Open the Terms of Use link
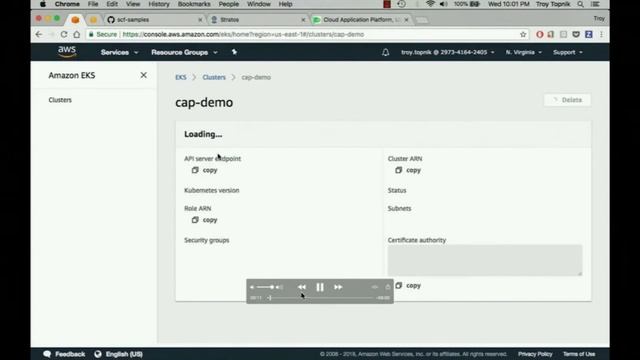 pyautogui.click(x=579, y=354)
